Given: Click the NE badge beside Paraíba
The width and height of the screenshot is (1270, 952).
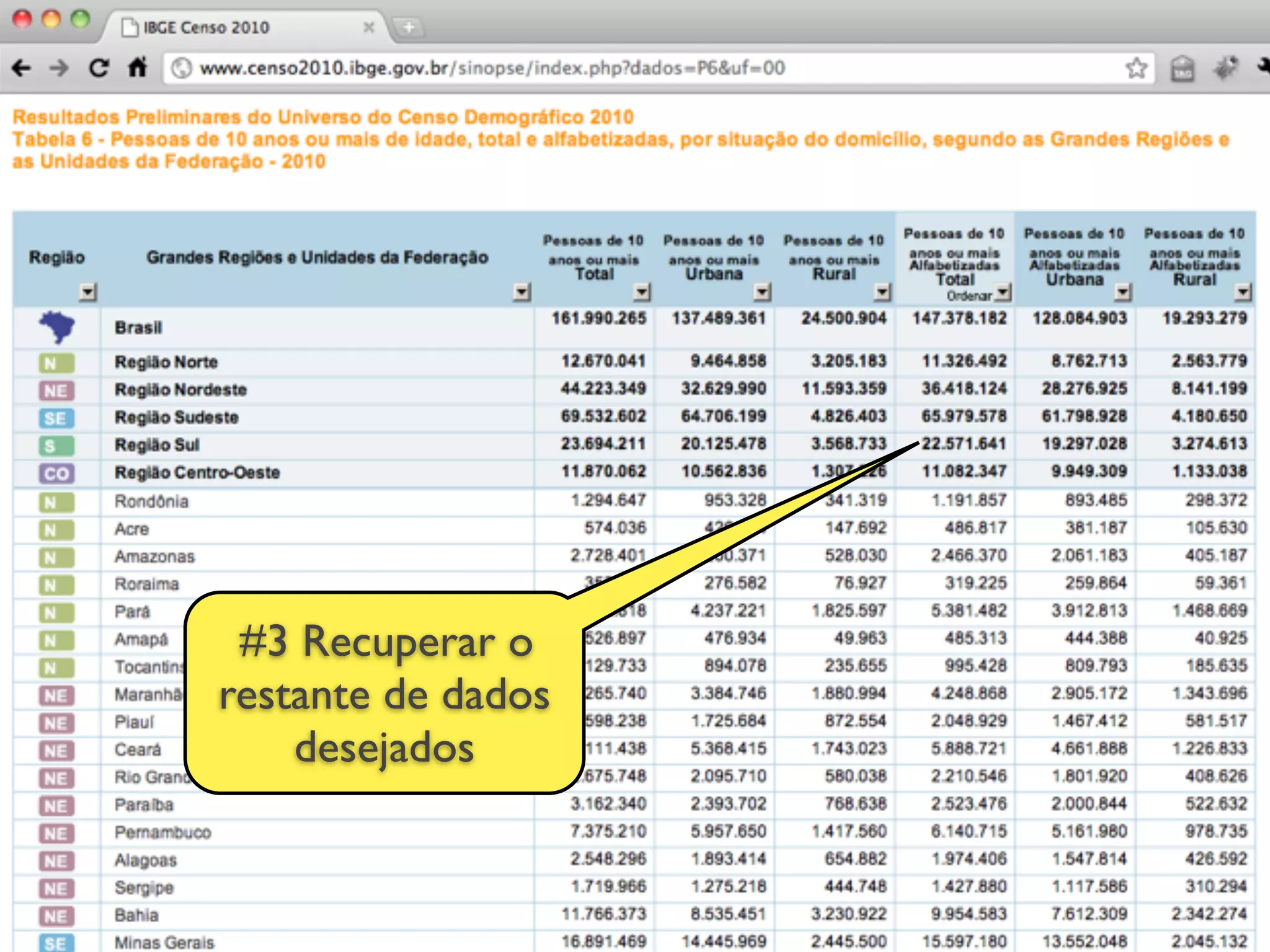Looking at the screenshot, I should click(x=56, y=806).
